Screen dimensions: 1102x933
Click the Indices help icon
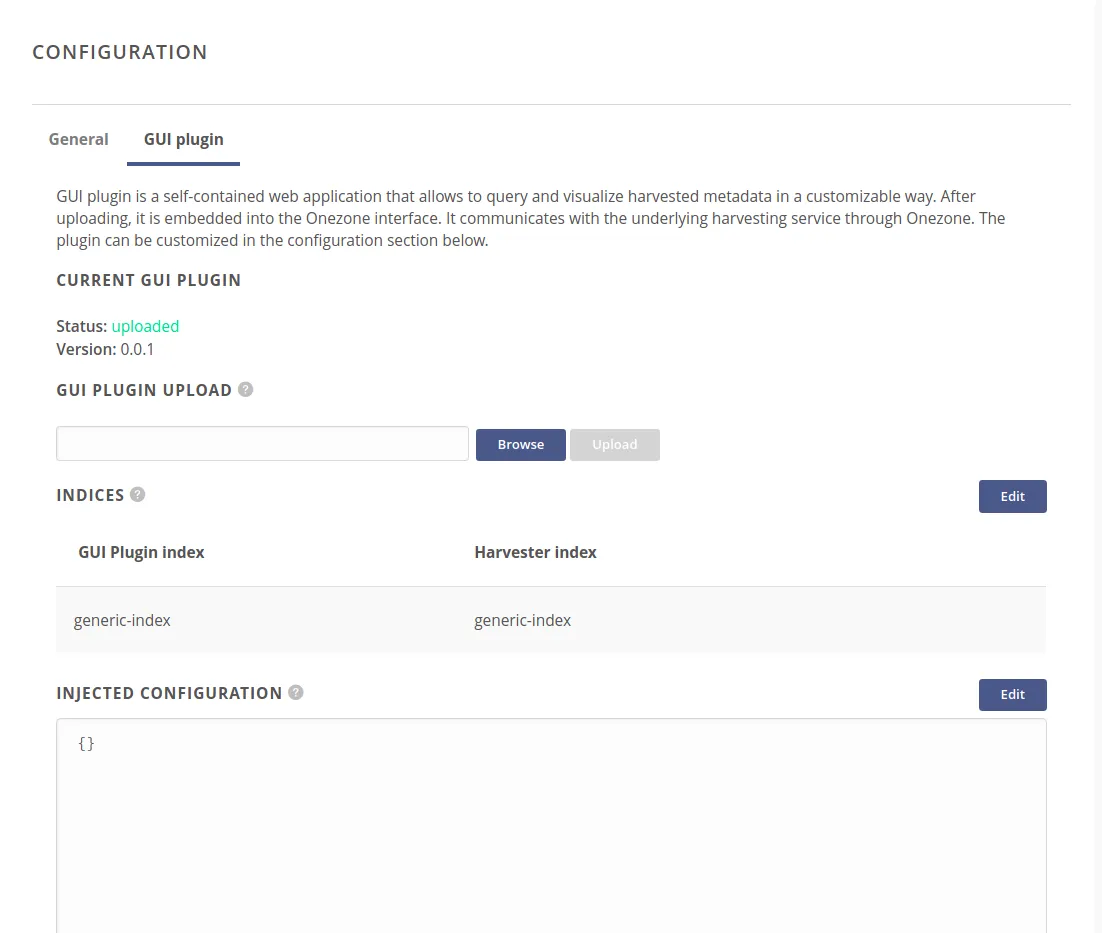tap(137, 494)
